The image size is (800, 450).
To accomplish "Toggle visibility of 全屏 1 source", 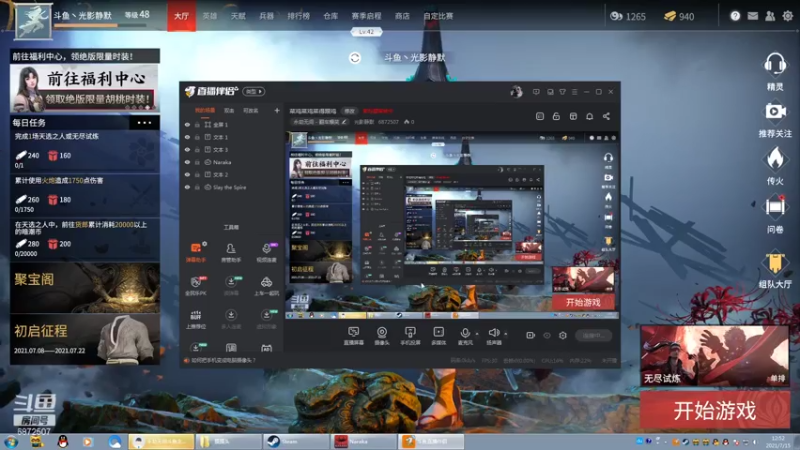I will (x=187, y=124).
